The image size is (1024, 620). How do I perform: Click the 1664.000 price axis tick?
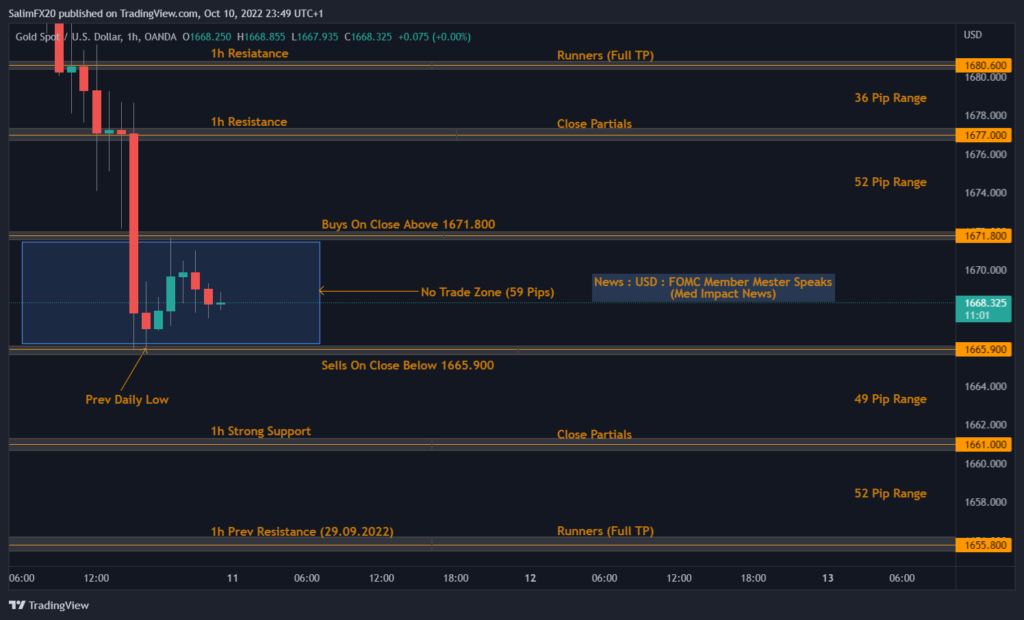coord(985,386)
